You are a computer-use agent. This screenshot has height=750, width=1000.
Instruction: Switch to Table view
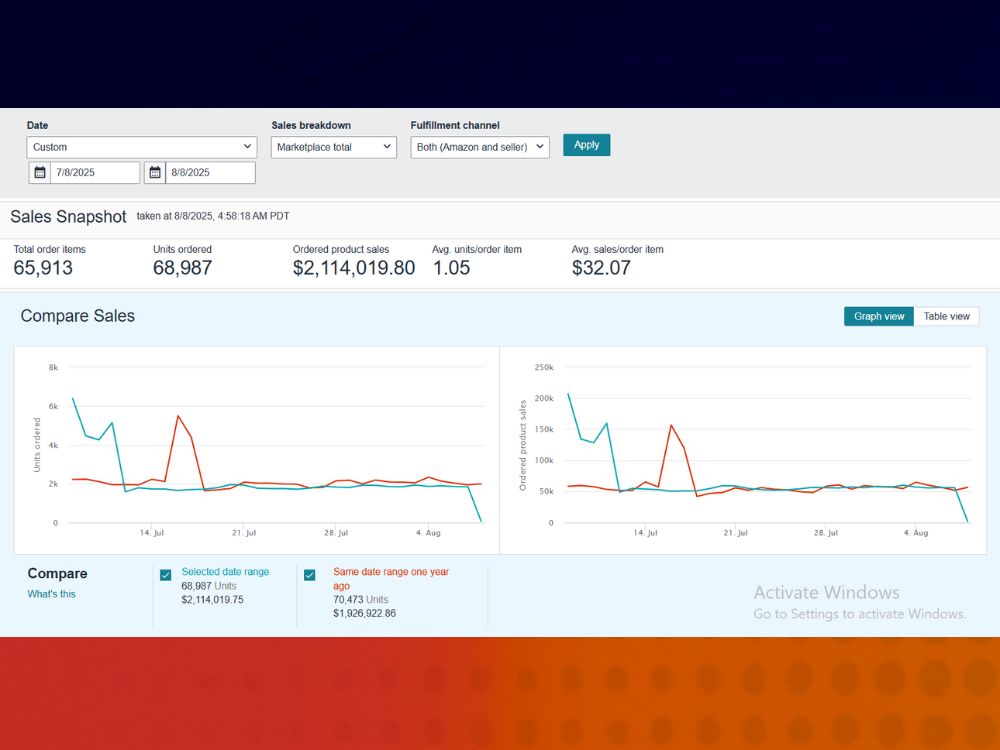pos(946,316)
